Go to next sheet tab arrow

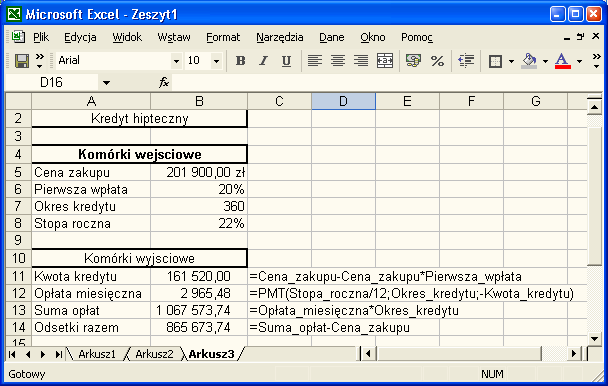pyautogui.click(x=43, y=354)
